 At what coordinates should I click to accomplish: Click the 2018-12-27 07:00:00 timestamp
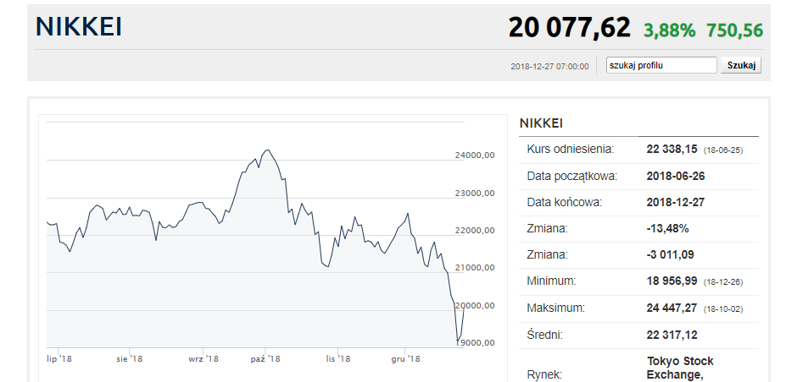coord(549,66)
